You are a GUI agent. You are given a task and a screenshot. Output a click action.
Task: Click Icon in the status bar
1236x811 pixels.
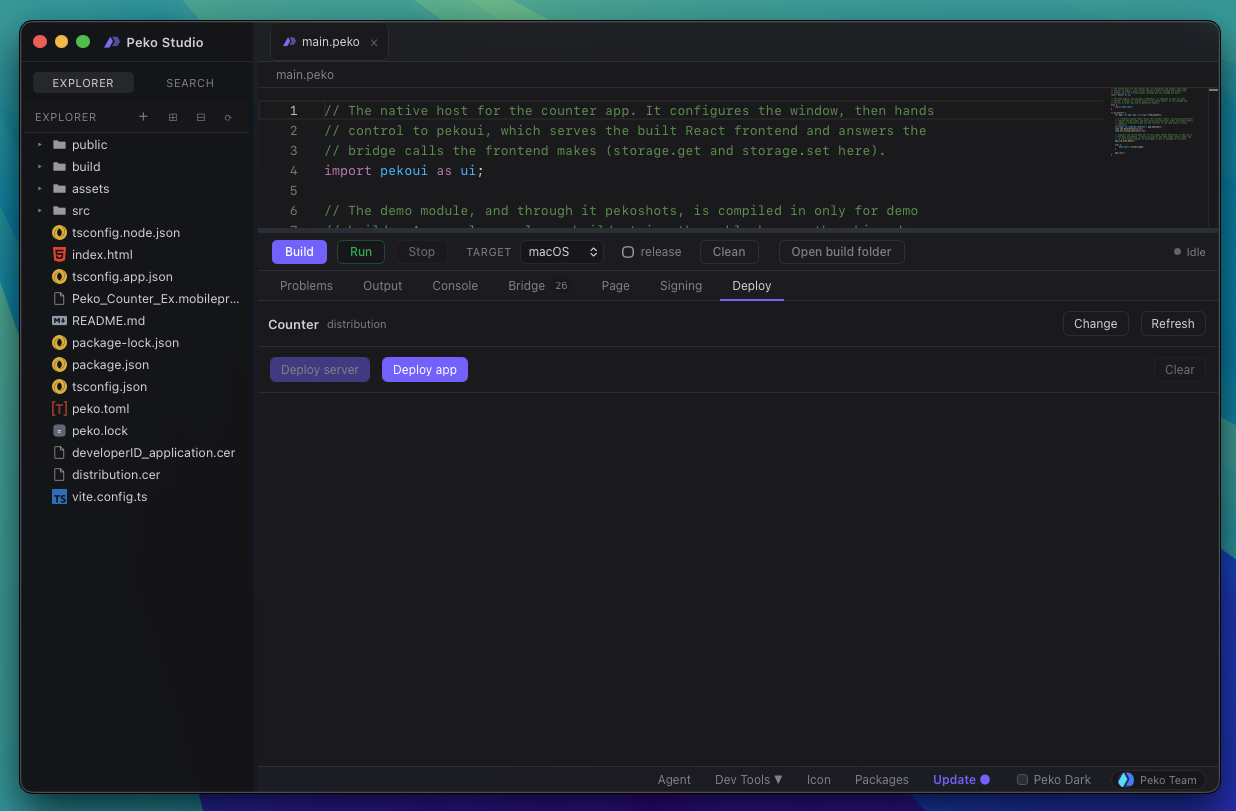819,780
